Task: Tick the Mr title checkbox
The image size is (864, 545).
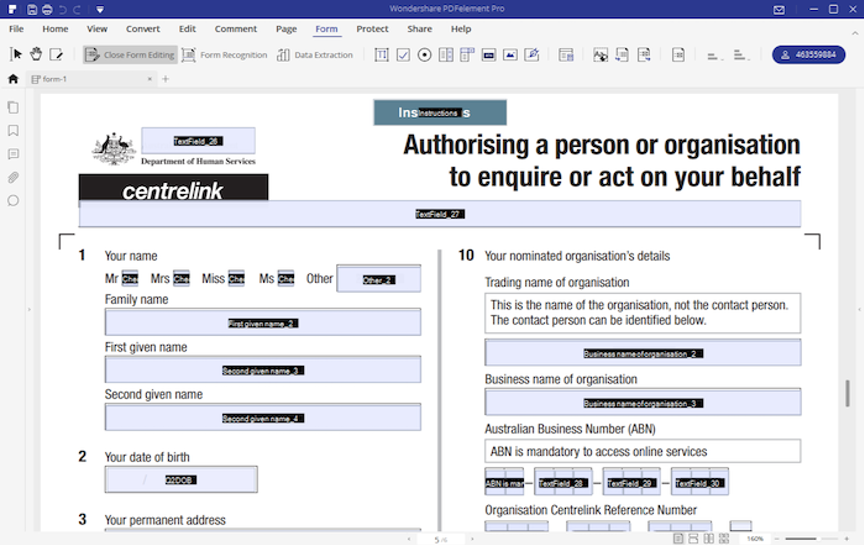Action: pyautogui.click(x=129, y=279)
